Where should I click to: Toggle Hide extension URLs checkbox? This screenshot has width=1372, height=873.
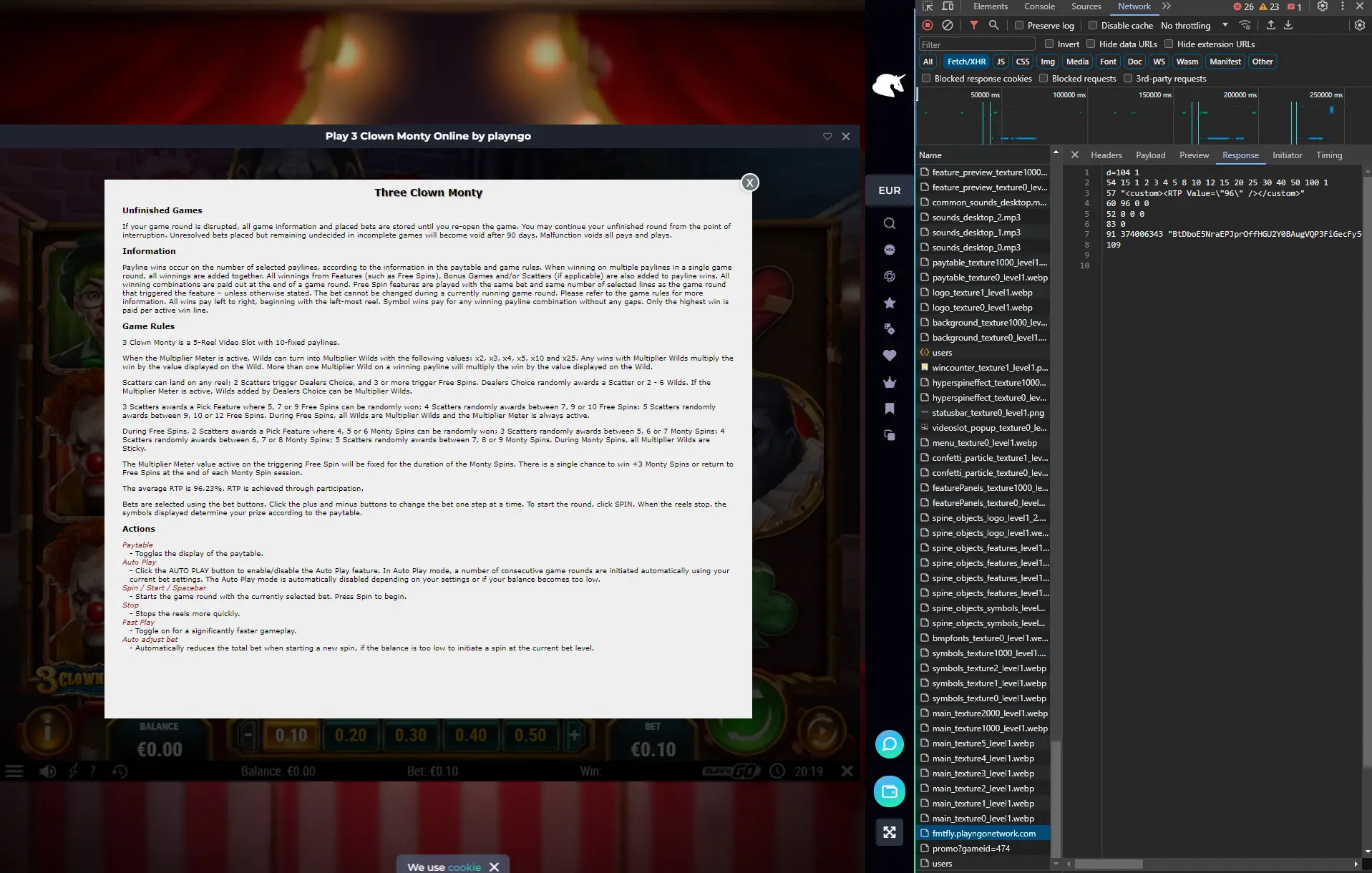pyautogui.click(x=1169, y=44)
